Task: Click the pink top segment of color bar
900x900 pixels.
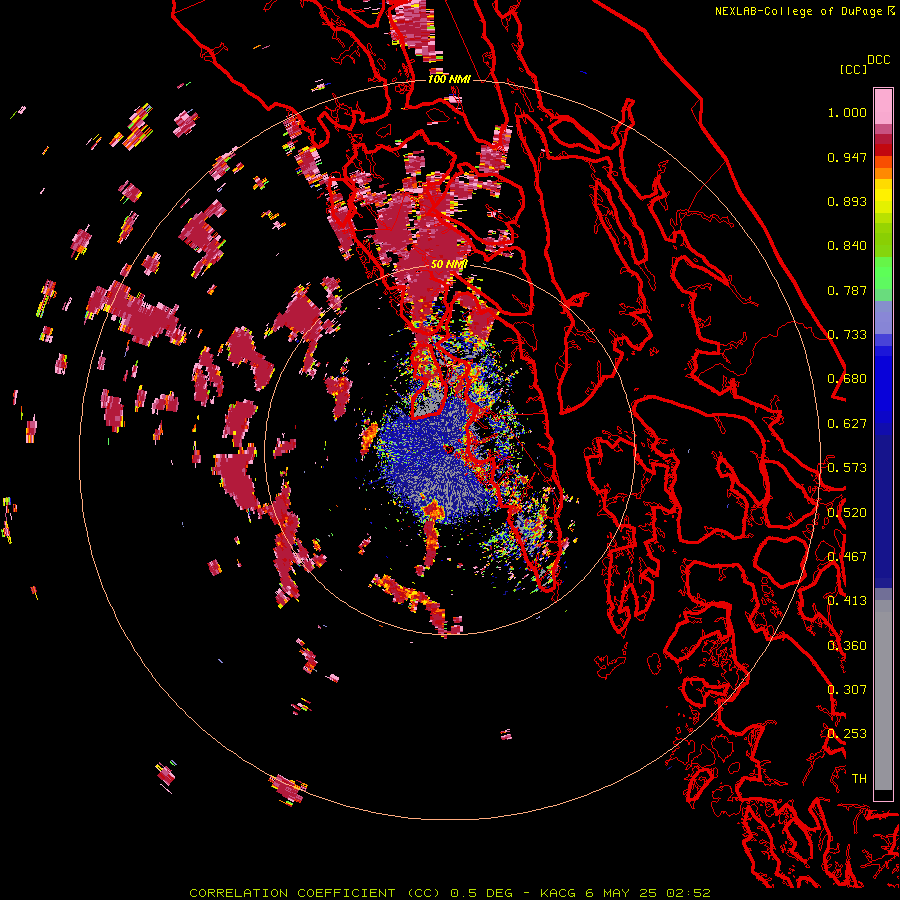Action: click(883, 107)
